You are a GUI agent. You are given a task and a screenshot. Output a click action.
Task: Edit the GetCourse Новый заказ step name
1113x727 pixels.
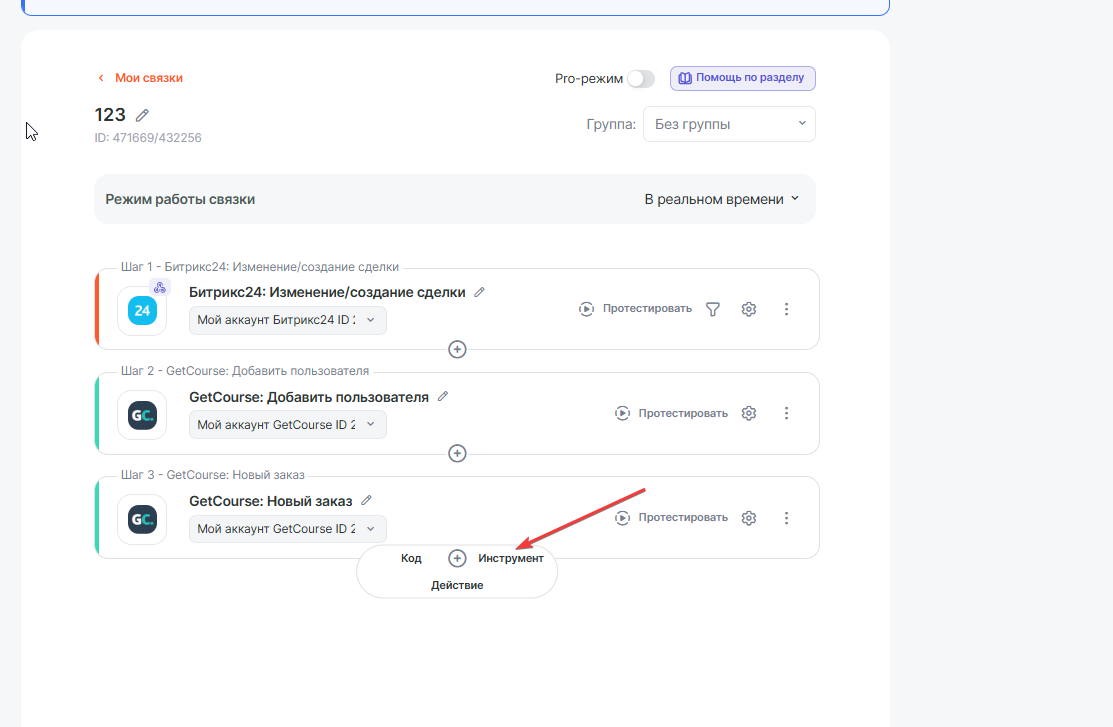click(366, 500)
